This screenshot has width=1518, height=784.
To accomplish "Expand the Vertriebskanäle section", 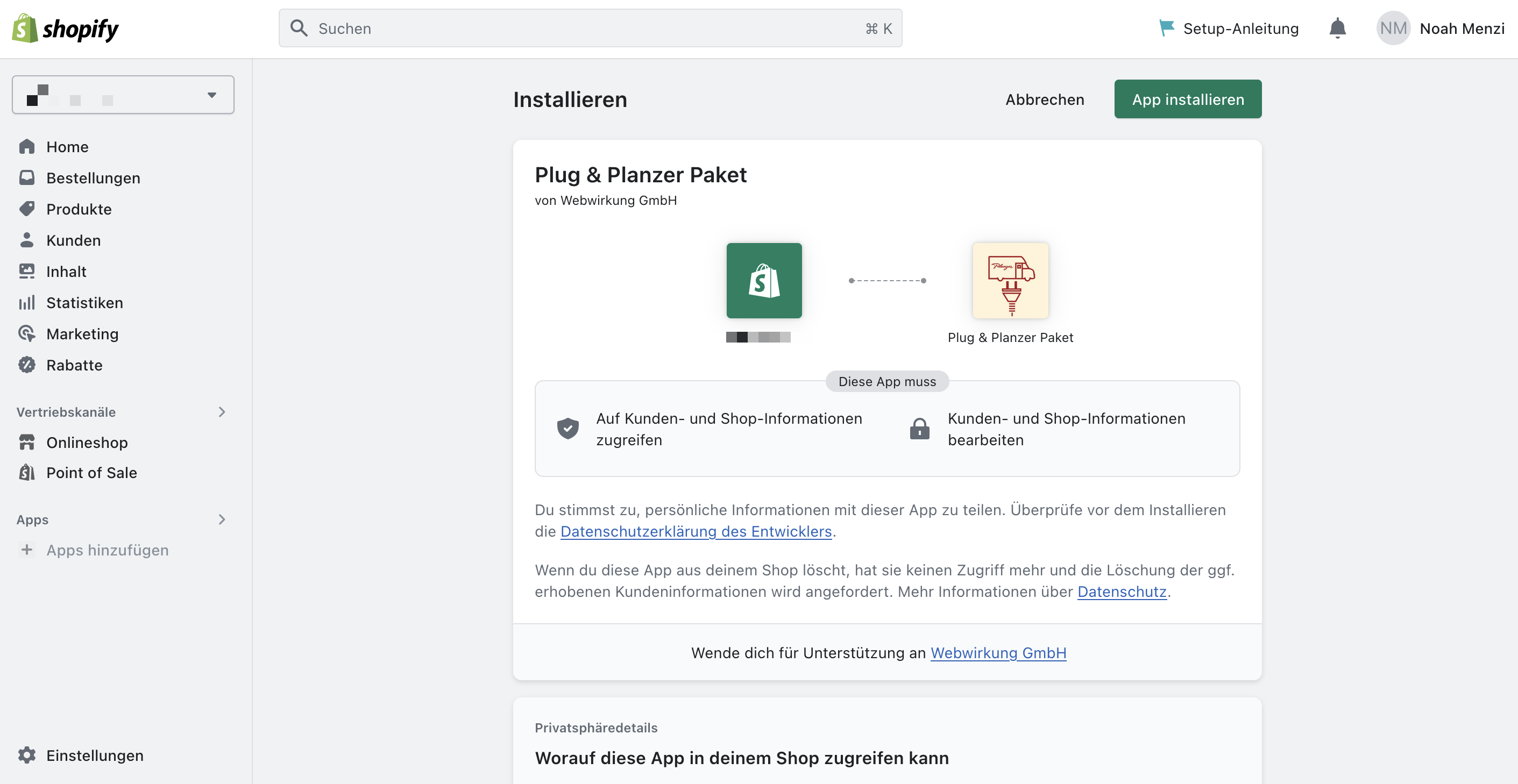I will click(x=222, y=412).
